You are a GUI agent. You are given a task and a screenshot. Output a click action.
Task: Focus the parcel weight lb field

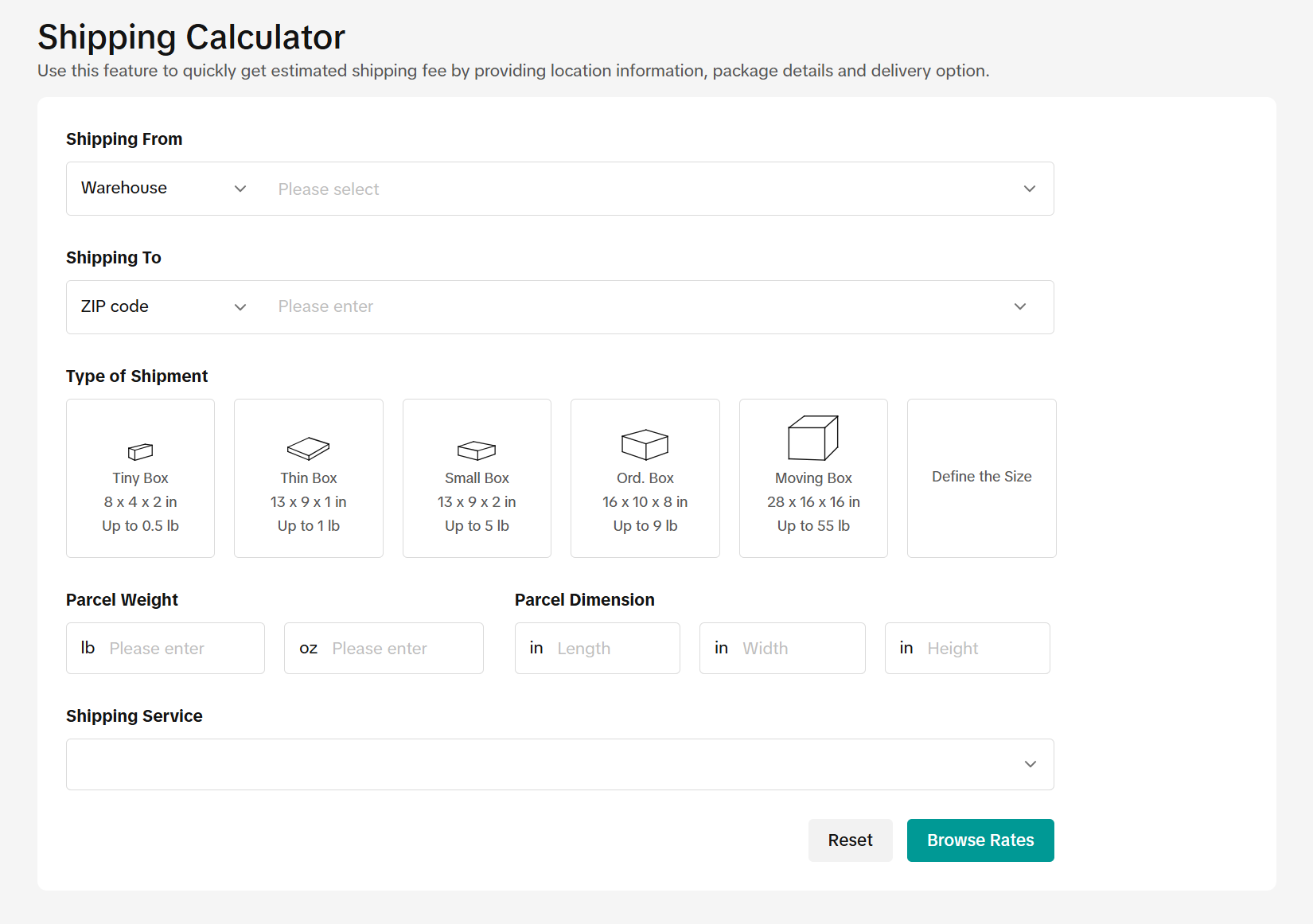pos(183,649)
